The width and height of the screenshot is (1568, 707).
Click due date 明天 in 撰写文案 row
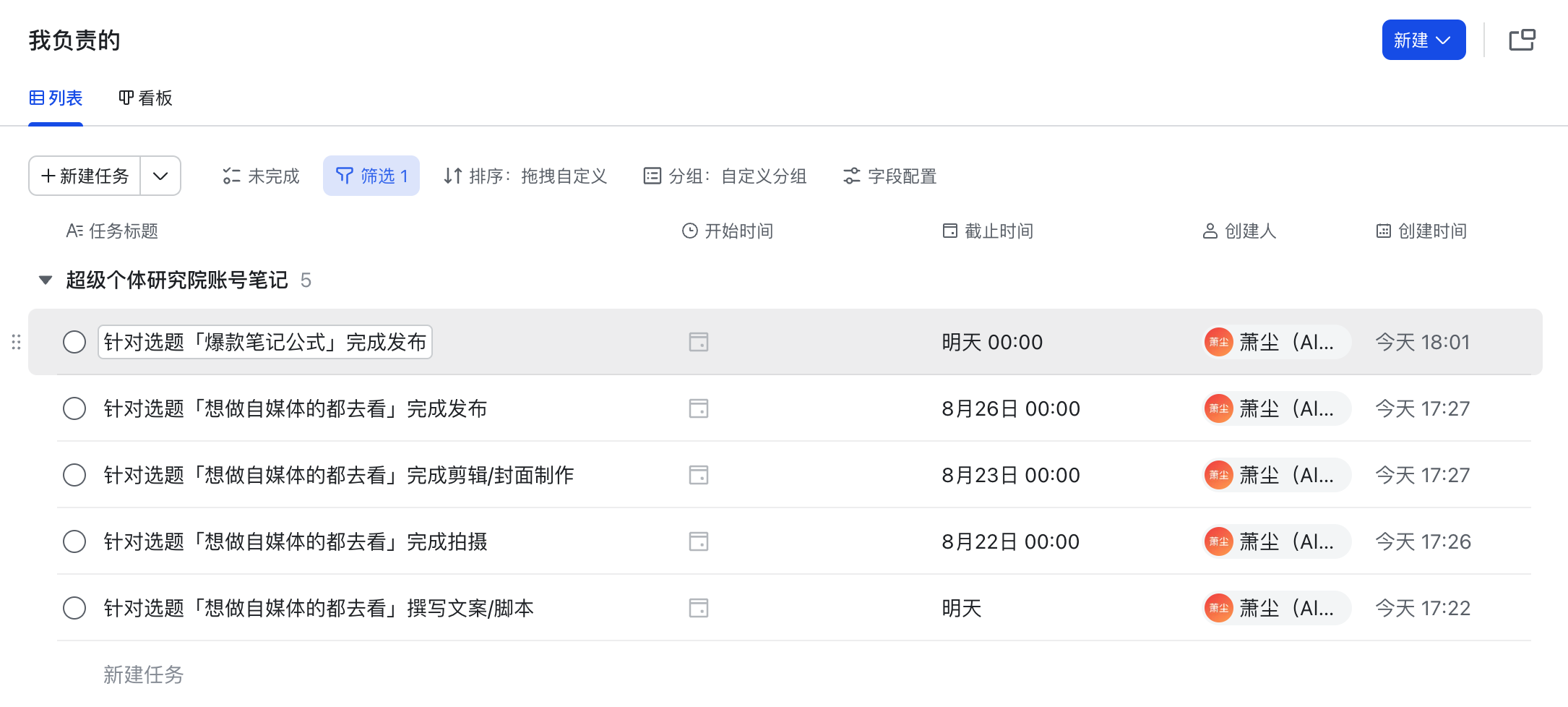pos(962,608)
